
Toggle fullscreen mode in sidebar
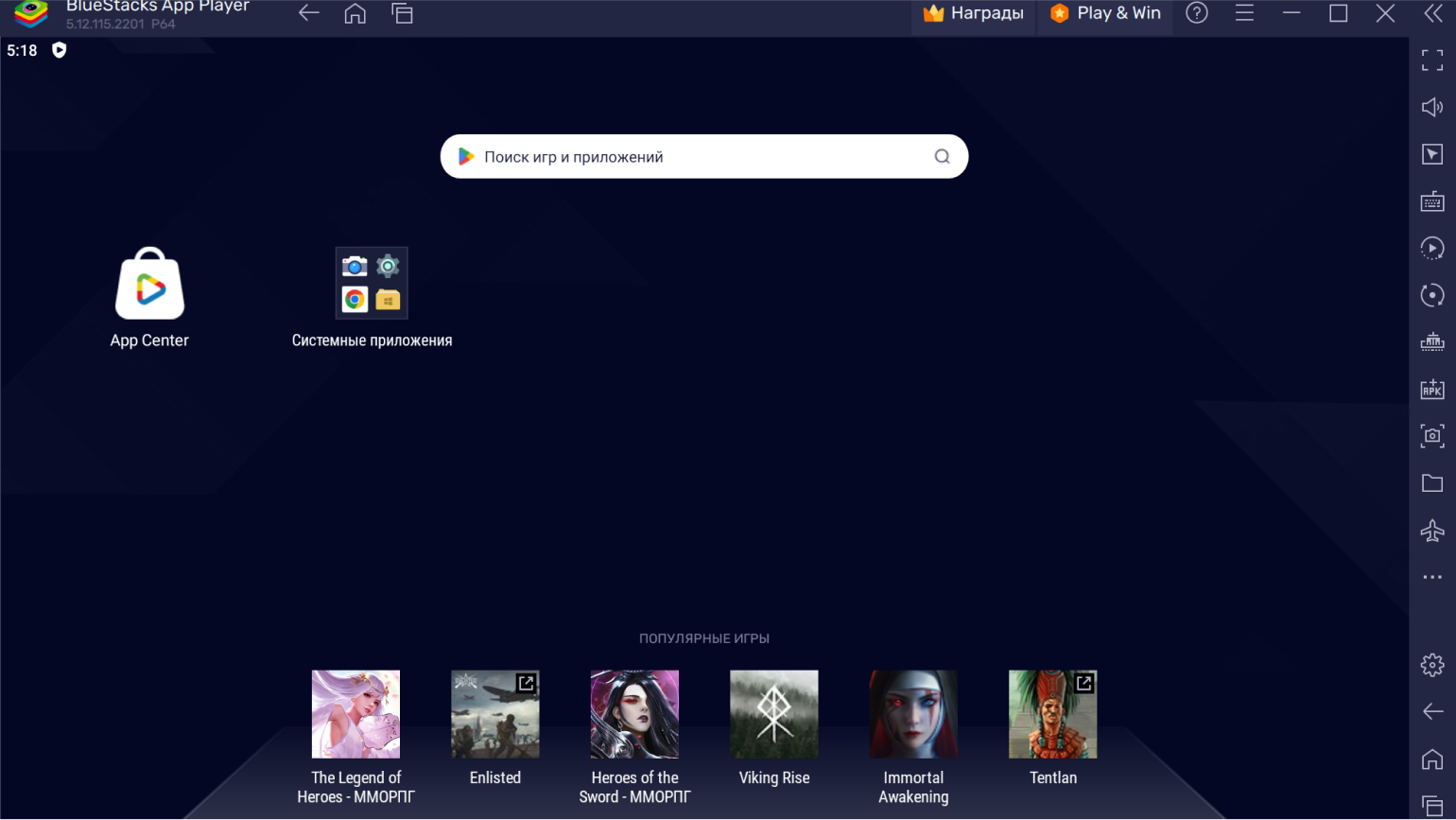[x=1431, y=61]
